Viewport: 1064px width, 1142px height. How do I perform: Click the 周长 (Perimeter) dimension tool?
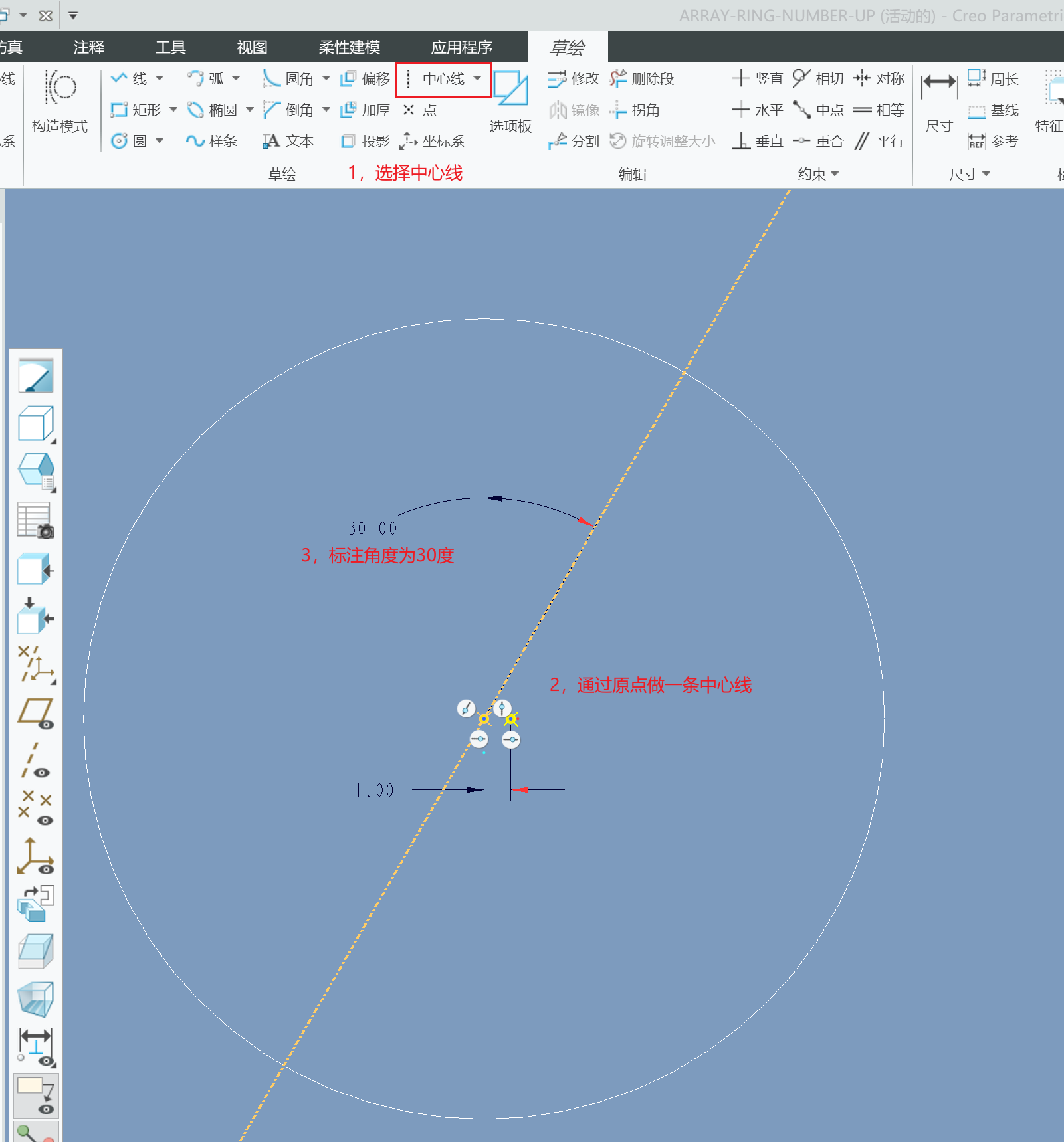pos(993,79)
